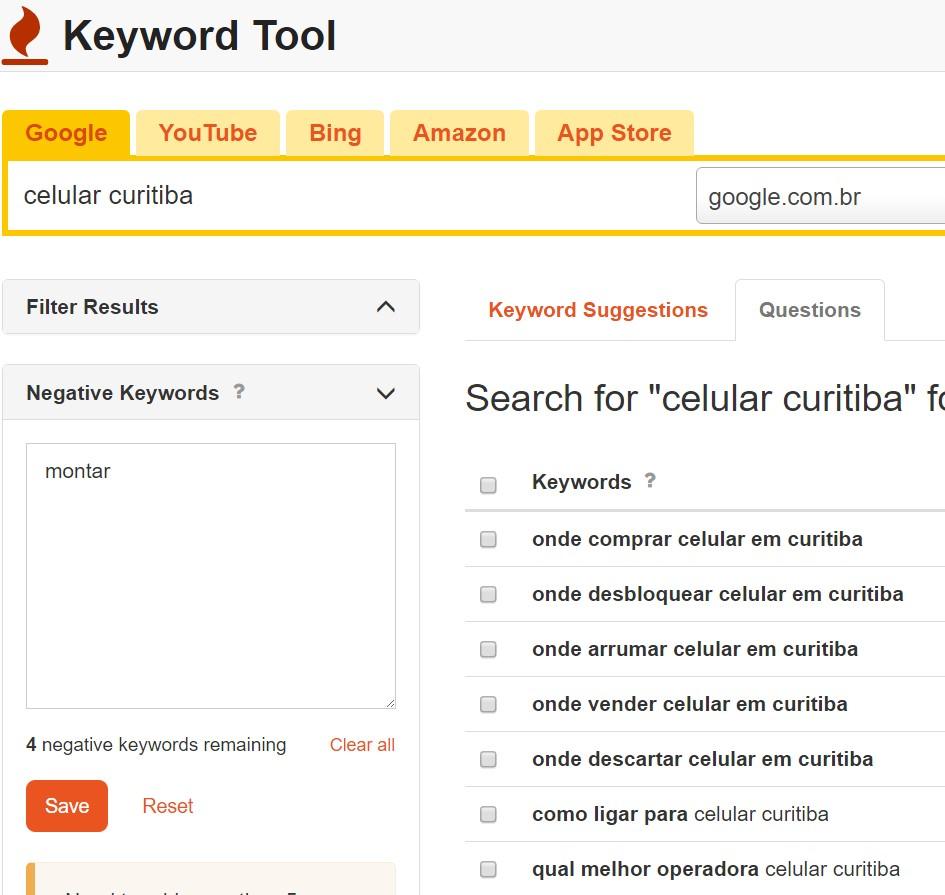This screenshot has width=945, height=895.
Task: Switch to the App Store tab
Action: pyautogui.click(x=614, y=133)
